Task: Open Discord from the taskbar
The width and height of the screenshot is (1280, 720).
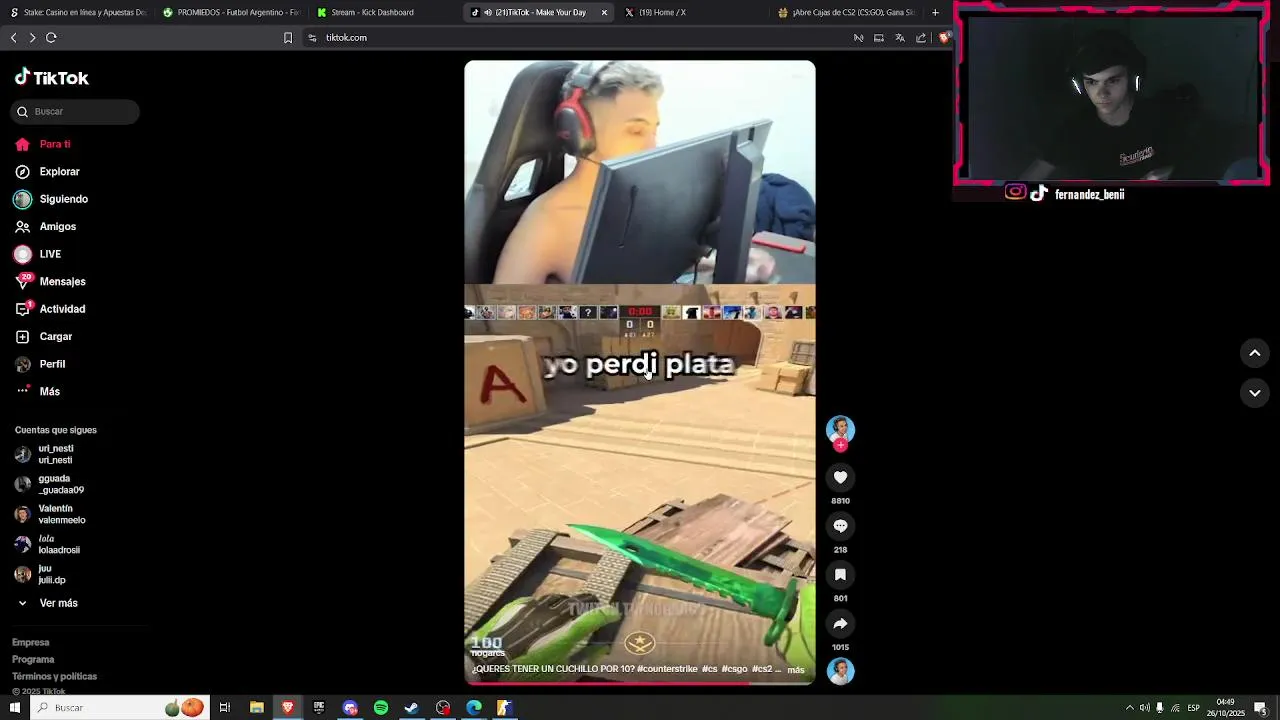Action: click(x=350, y=708)
